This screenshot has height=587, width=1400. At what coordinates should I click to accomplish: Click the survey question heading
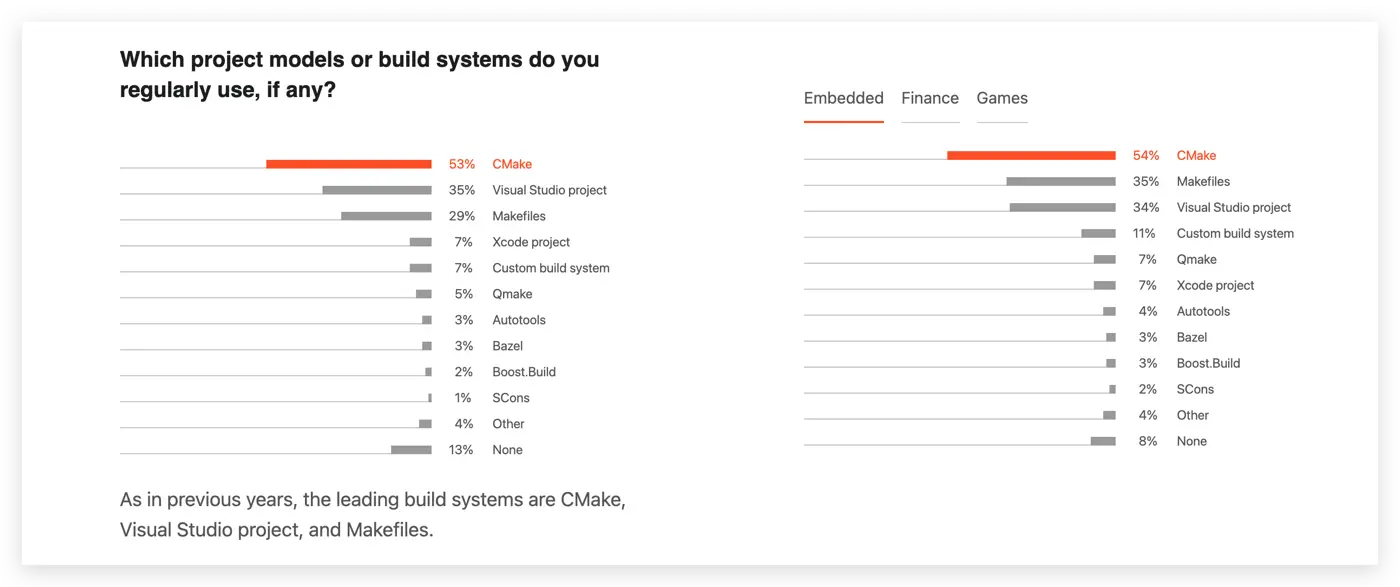(x=359, y=74)
